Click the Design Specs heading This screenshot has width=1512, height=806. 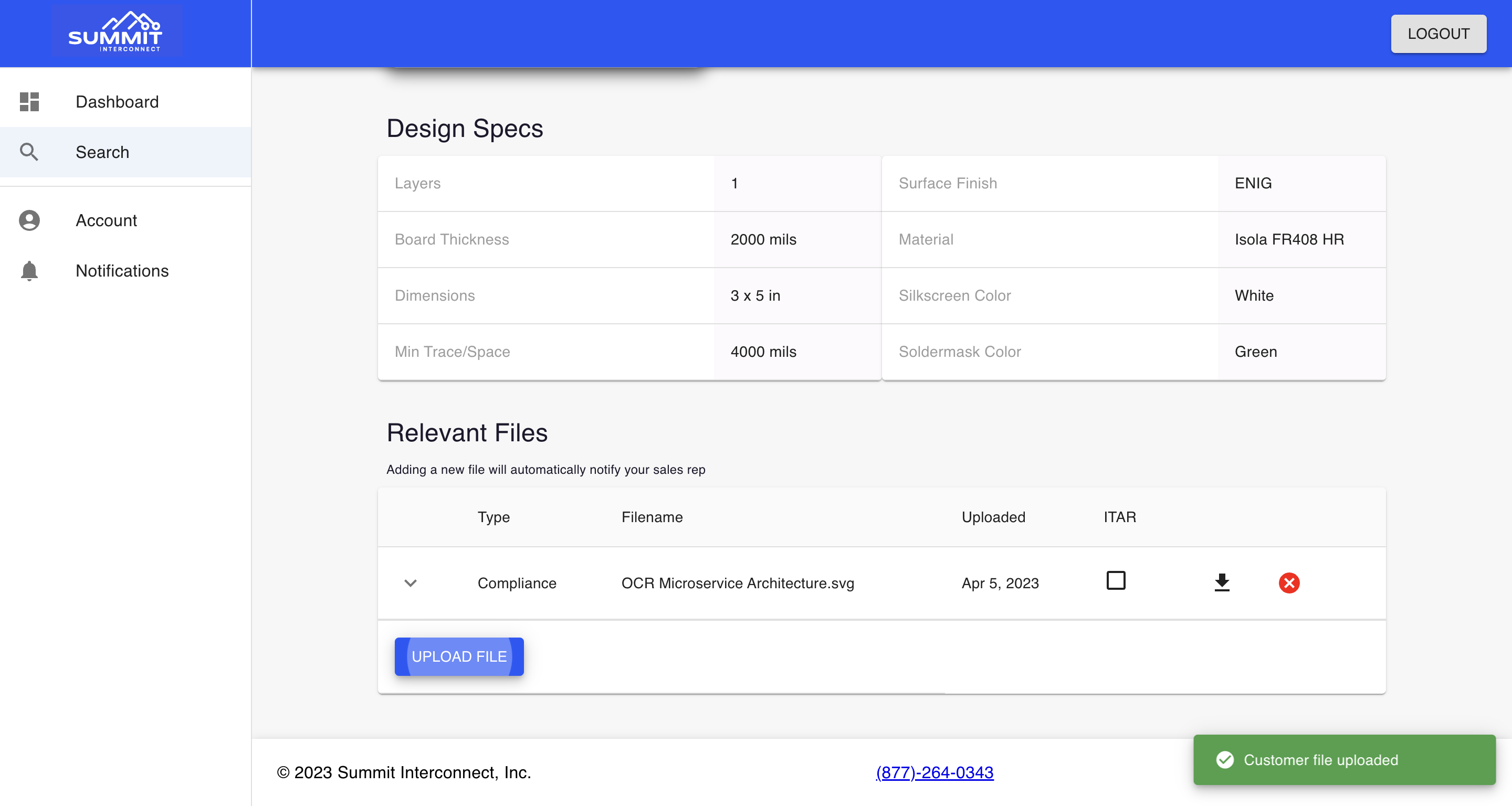coord(464,129)
